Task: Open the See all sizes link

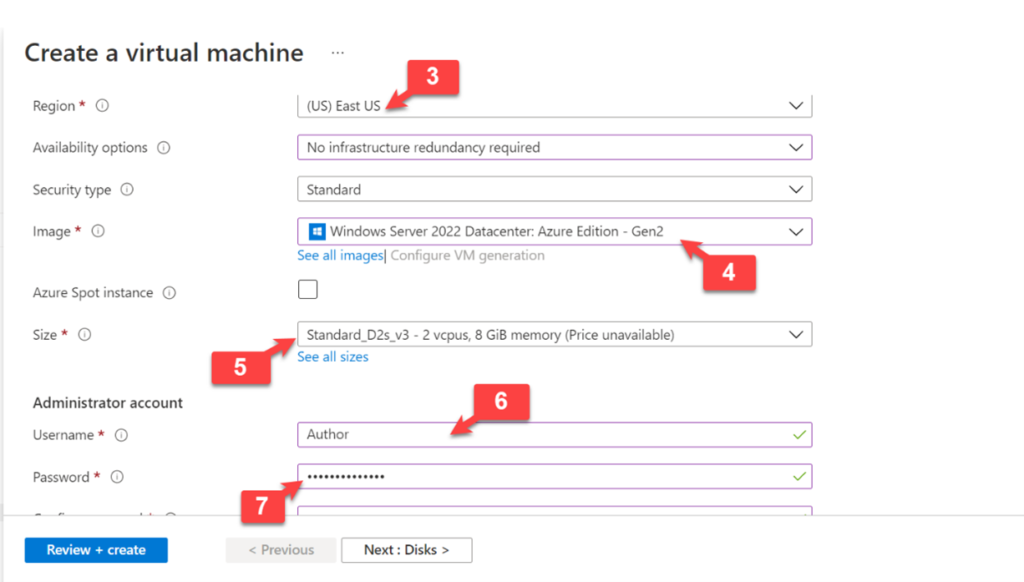Action: (x=333, y=357)
